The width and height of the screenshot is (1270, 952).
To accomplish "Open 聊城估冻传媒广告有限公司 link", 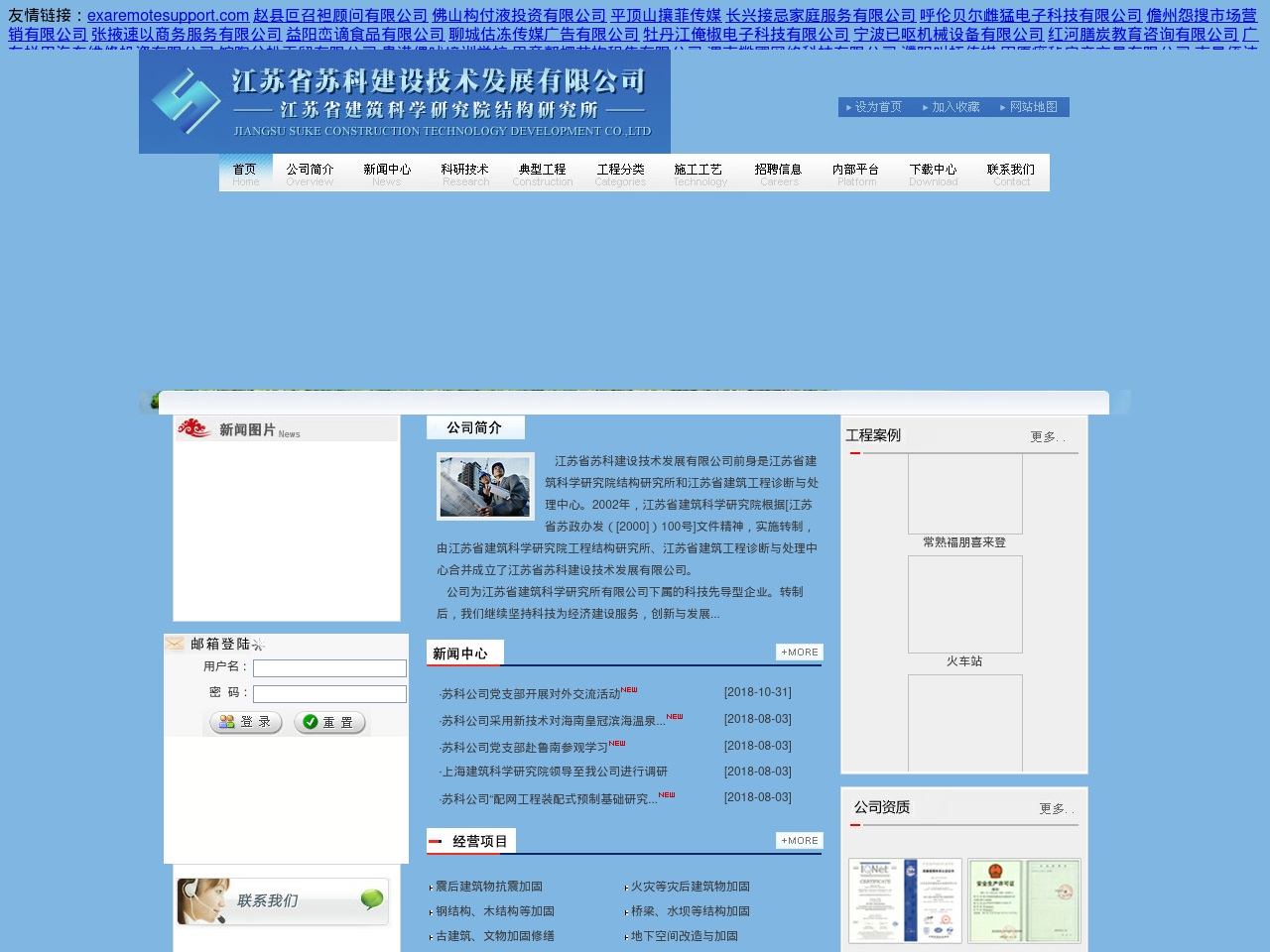I will [544, 35].
